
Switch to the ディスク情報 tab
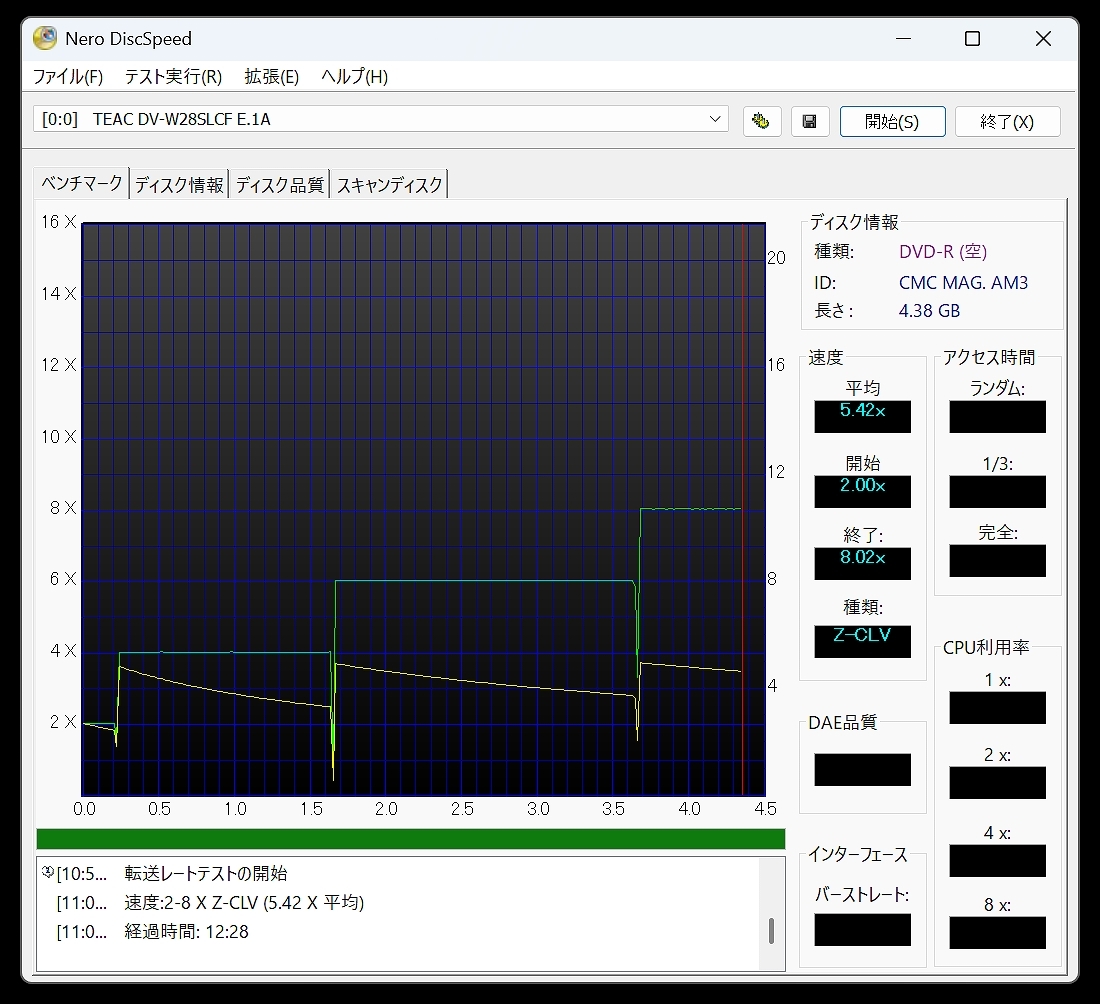(x=180, y=185)
